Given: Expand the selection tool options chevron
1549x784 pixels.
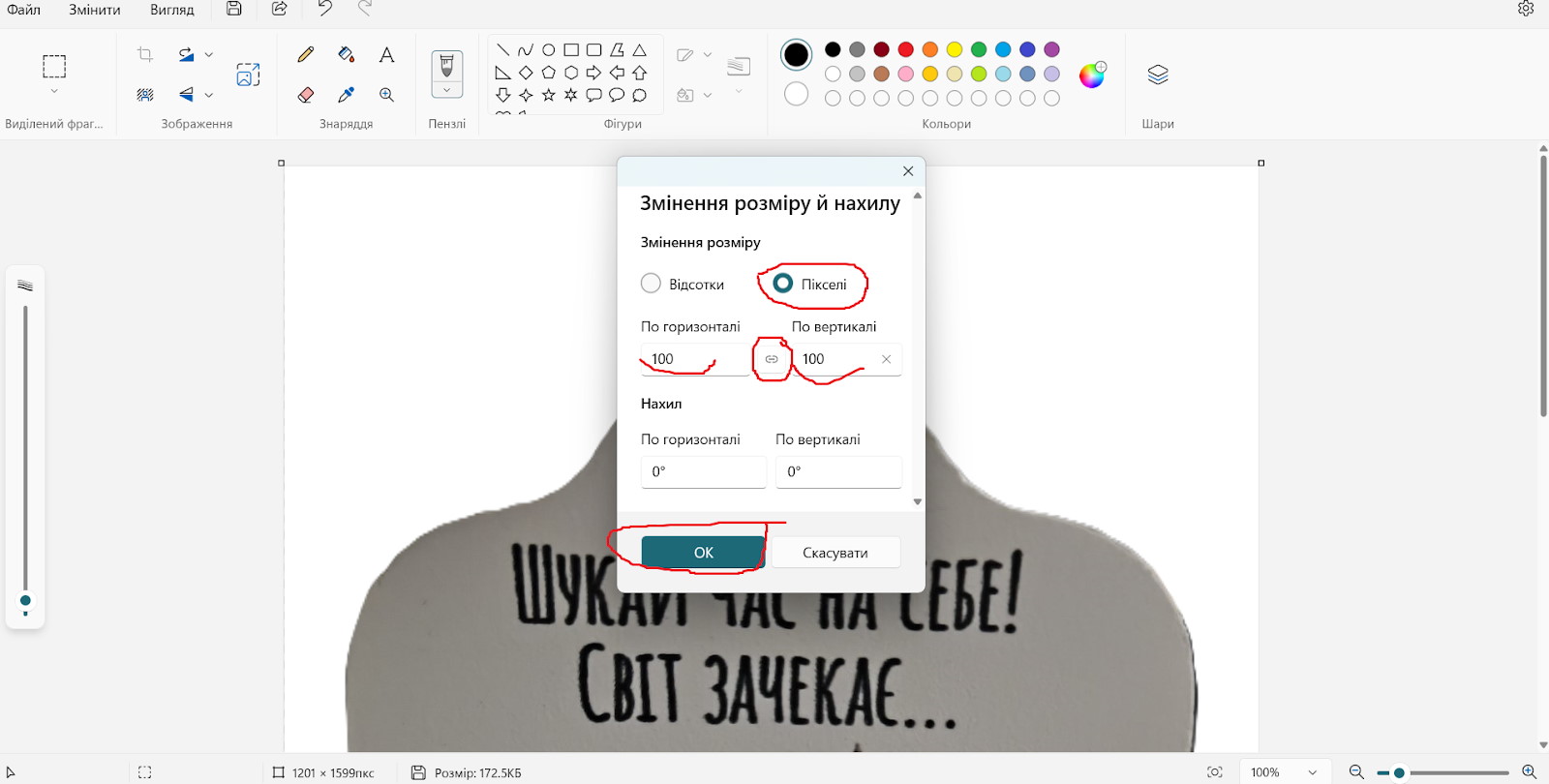Looking at the screenshot, I should point(54,92).
